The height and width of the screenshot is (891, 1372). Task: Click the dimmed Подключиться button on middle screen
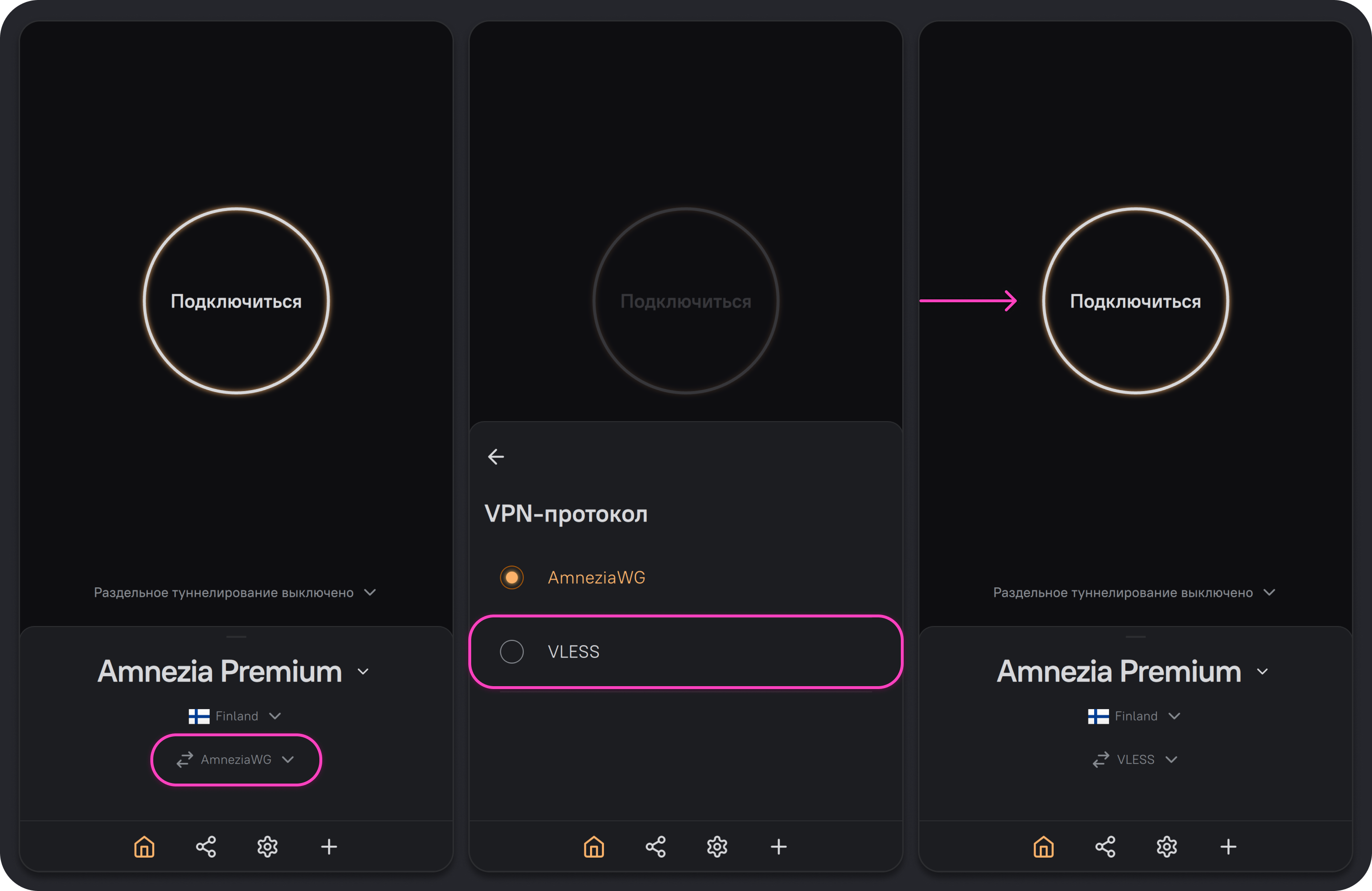click(686, 300)
